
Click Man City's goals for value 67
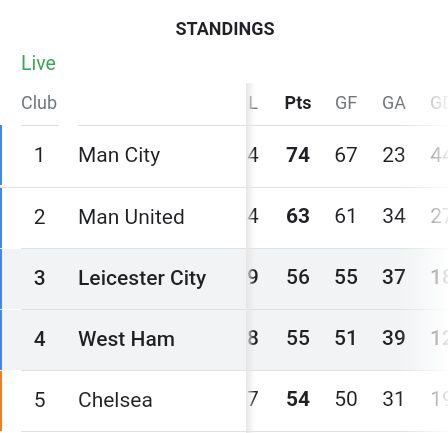pyautogui.click(x=346, y=155)
